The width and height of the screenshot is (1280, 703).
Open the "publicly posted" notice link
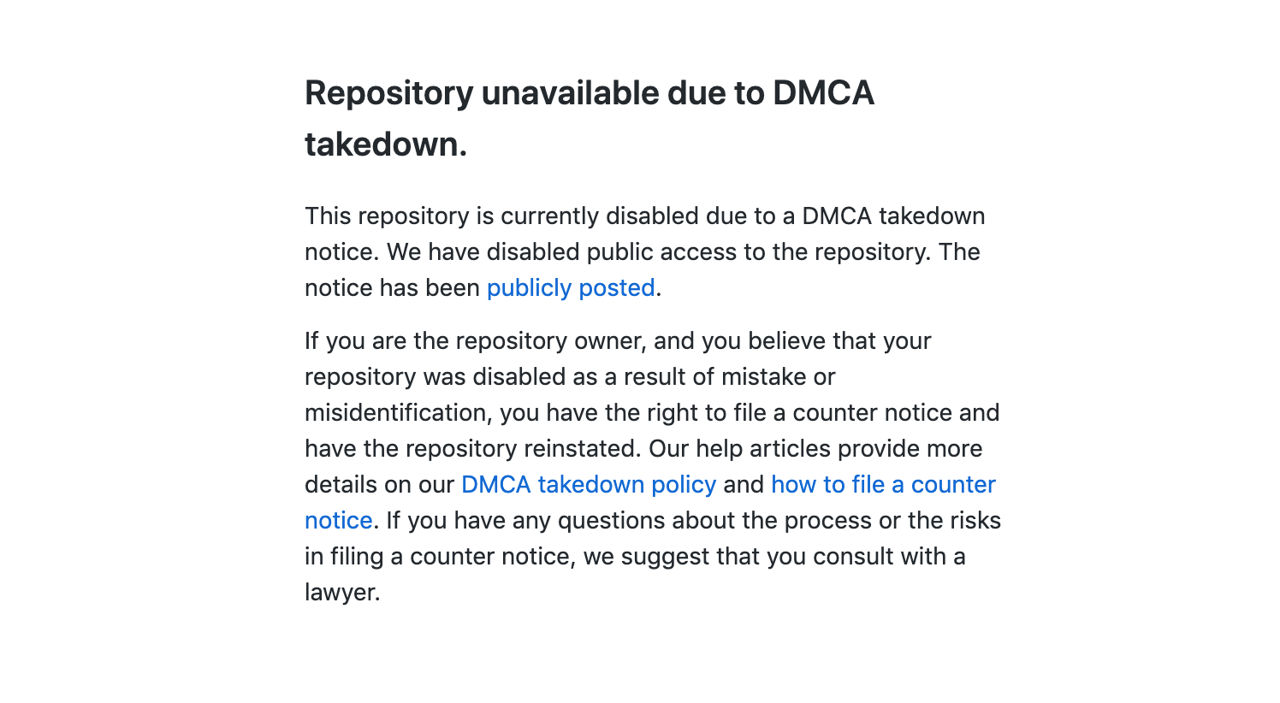coord(571,288)
